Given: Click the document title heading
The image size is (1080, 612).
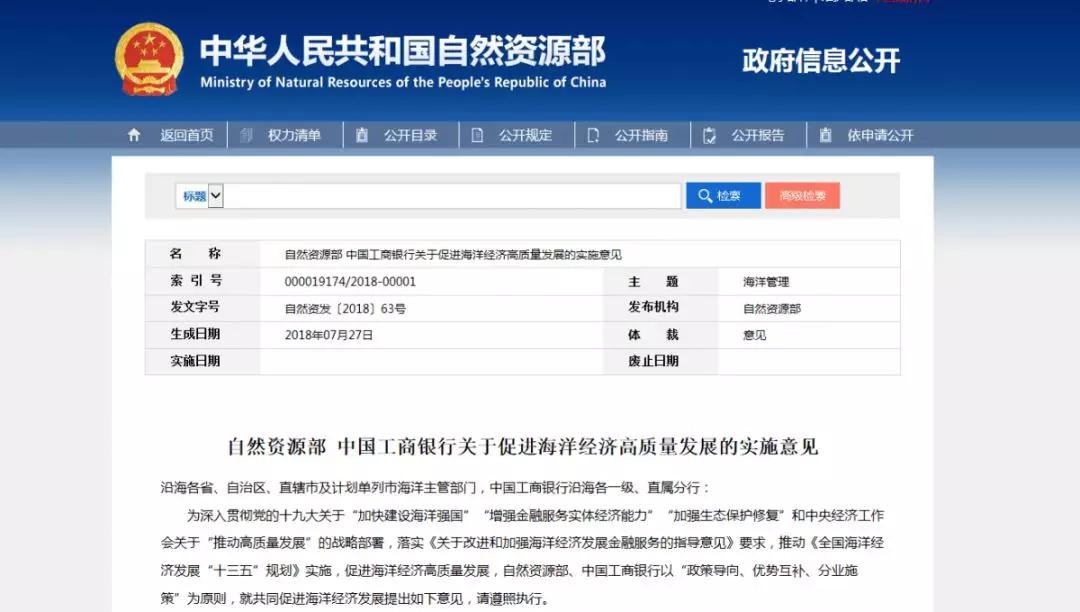Looking at the screenshot, I should [x=522, y=446].
